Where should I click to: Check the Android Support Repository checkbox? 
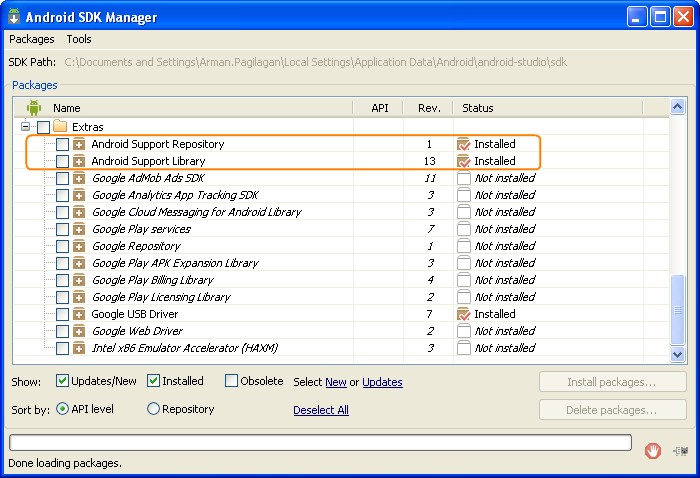(62, 144)
